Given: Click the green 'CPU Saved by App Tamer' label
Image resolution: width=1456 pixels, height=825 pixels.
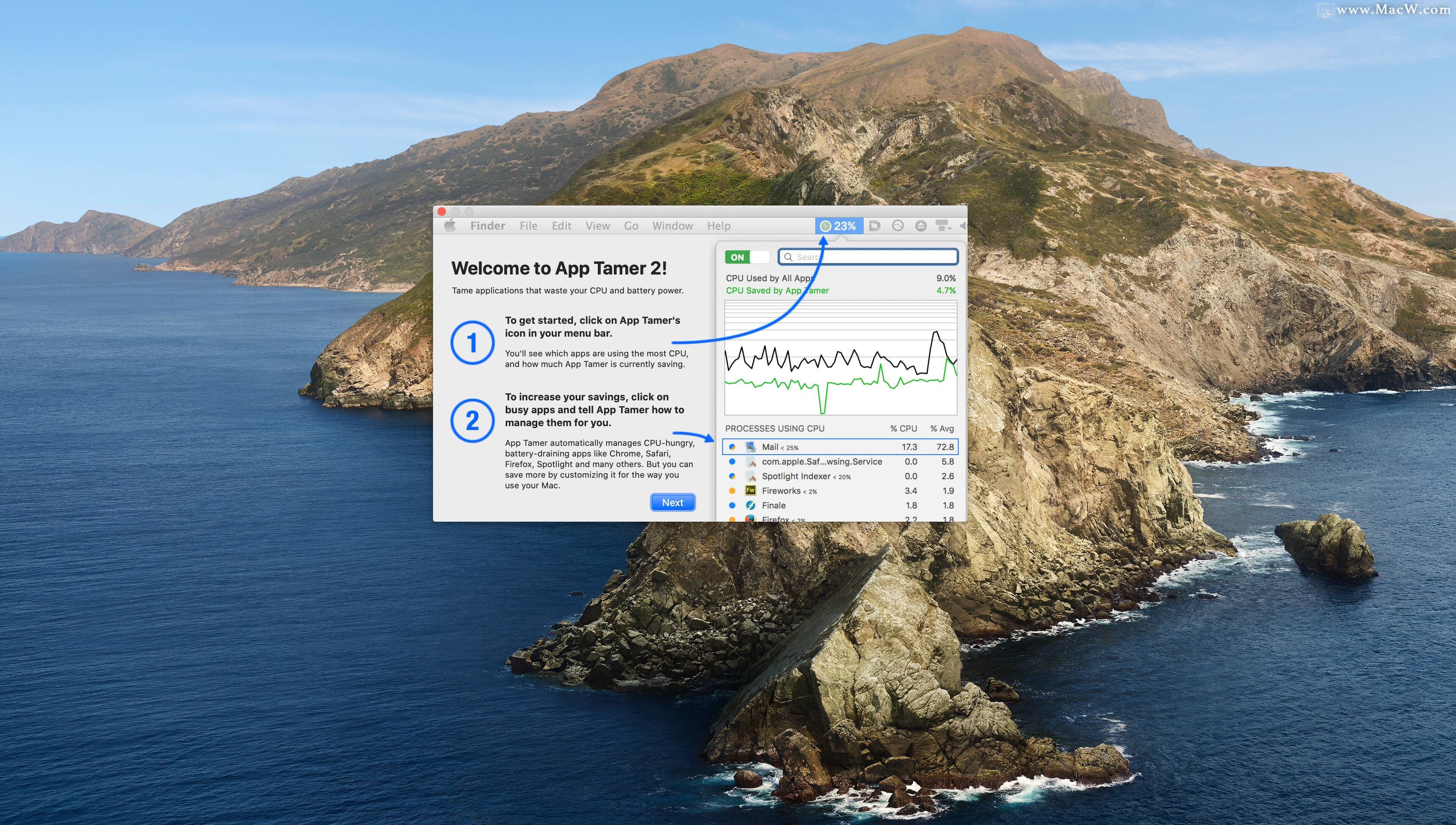Looking at the screenshot, I should point(777,291).
